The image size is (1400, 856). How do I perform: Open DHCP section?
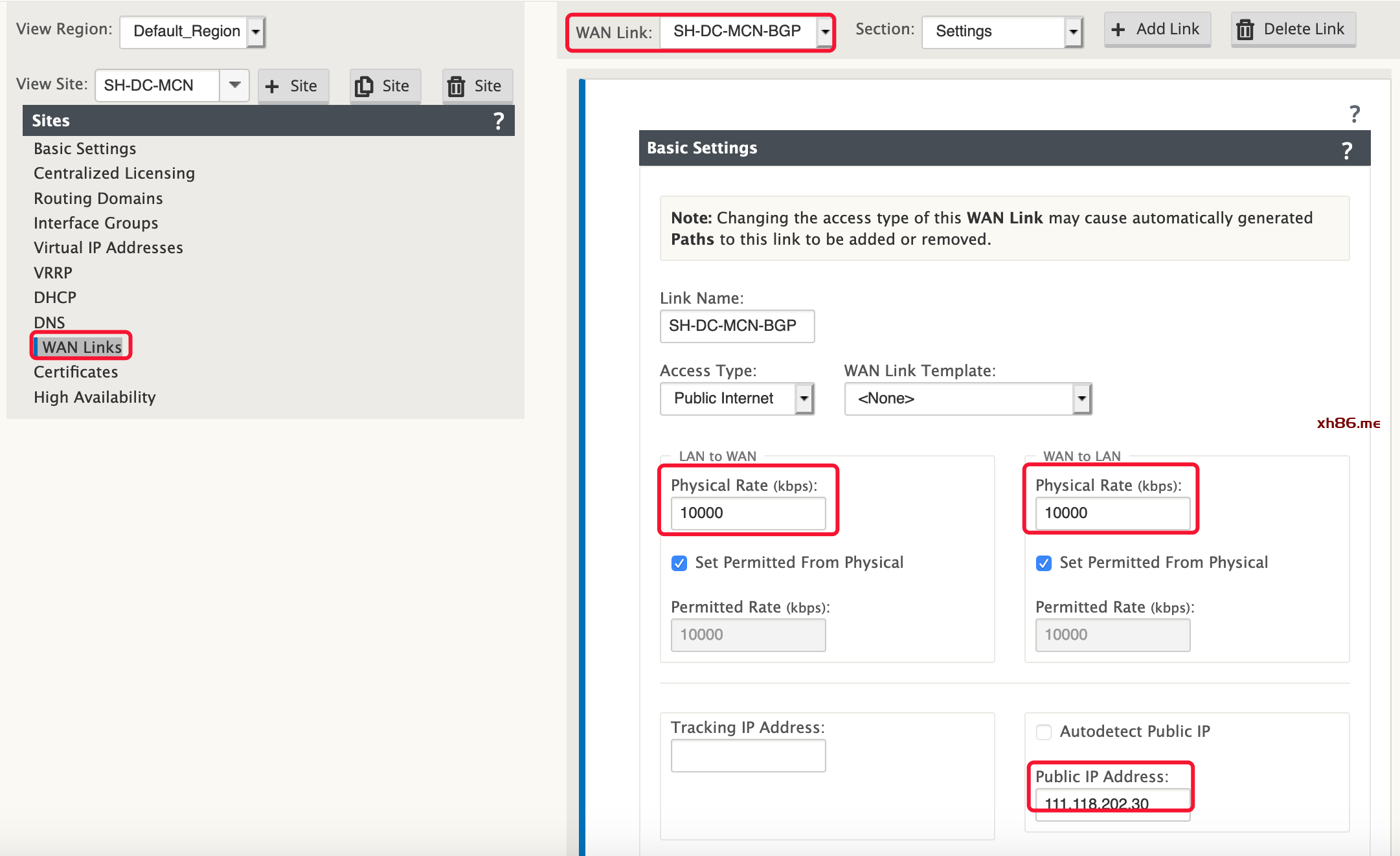click(55, 298)
